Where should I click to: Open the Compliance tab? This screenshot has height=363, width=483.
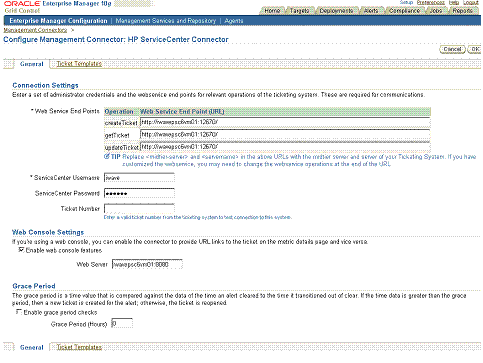click(404, 11)
